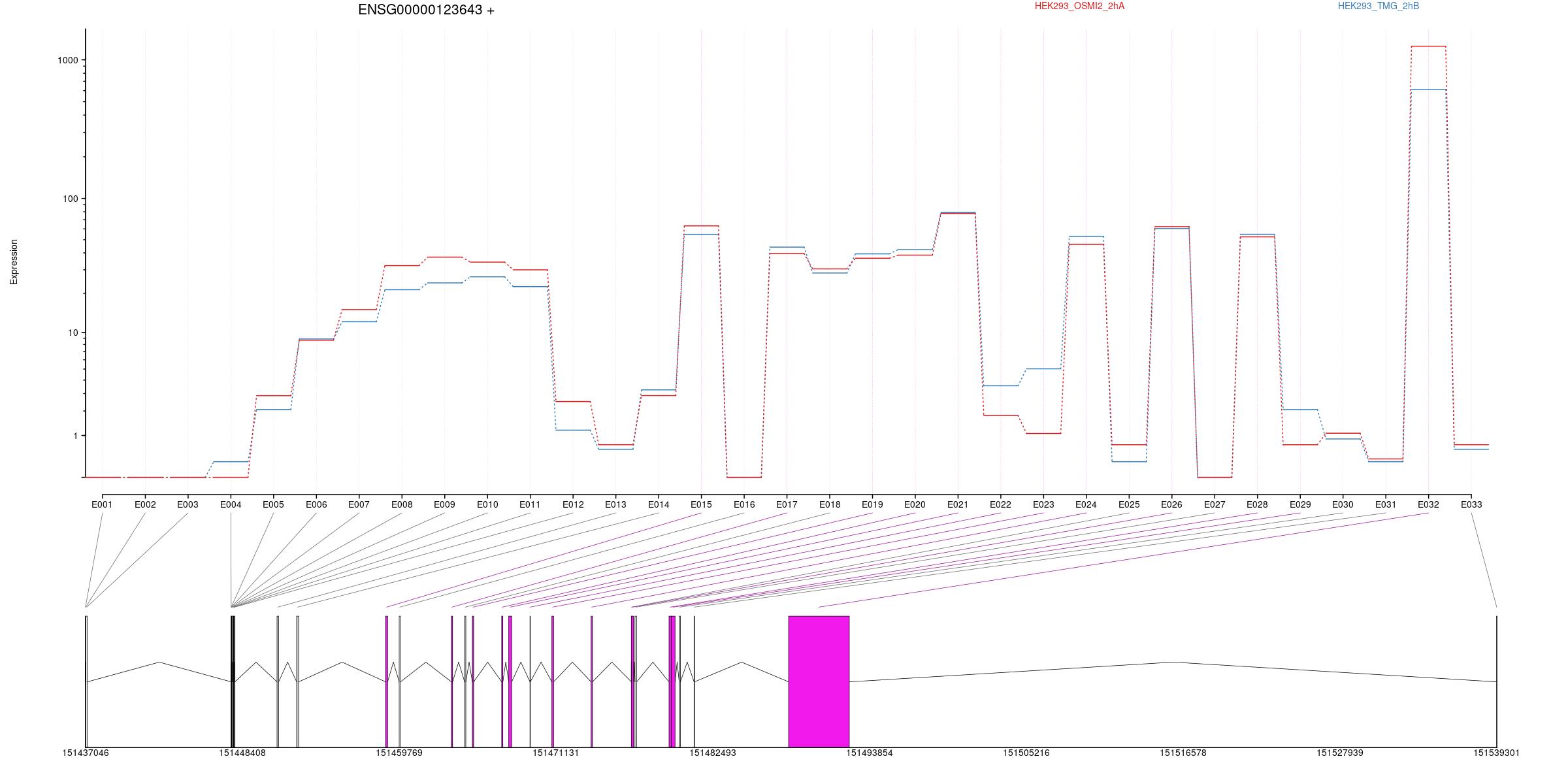This screenshot has width=1568, height=784.
Task: Click exon label E022
Action: [1000, 504]
